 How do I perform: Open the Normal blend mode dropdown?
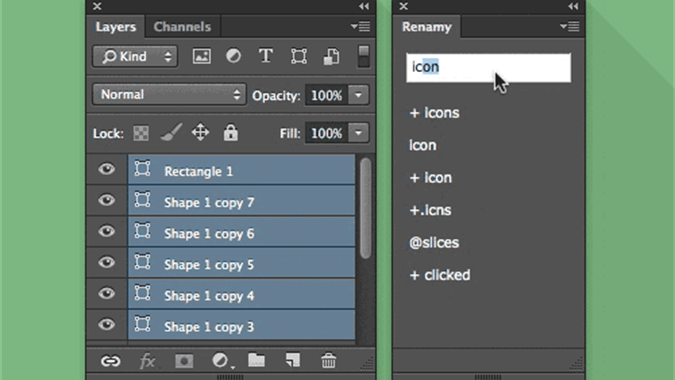[169, 95]
